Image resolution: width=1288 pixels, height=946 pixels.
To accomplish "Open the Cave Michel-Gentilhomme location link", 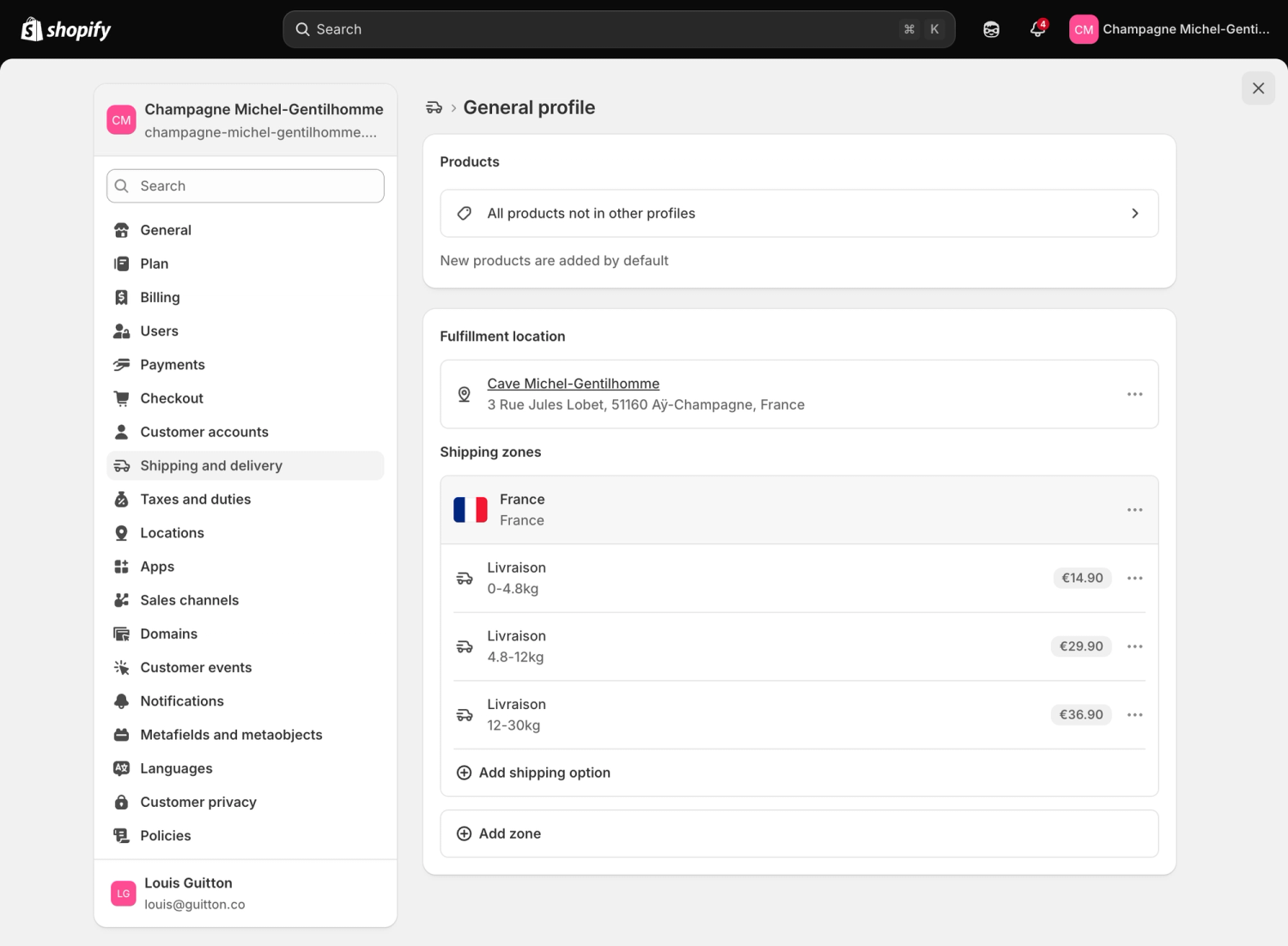I will (x=574, y=384).
